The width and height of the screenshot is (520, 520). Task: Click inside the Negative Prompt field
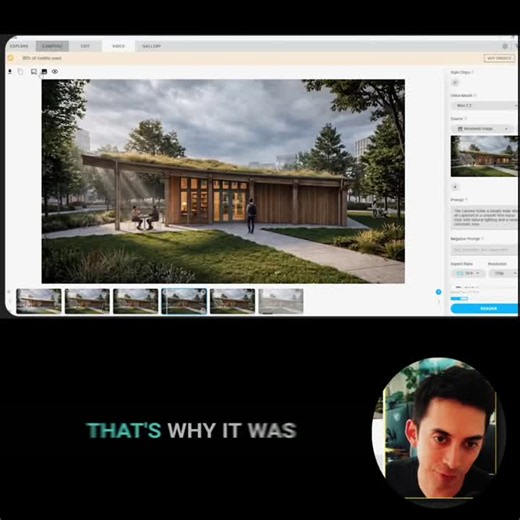(x=485, y=250)
